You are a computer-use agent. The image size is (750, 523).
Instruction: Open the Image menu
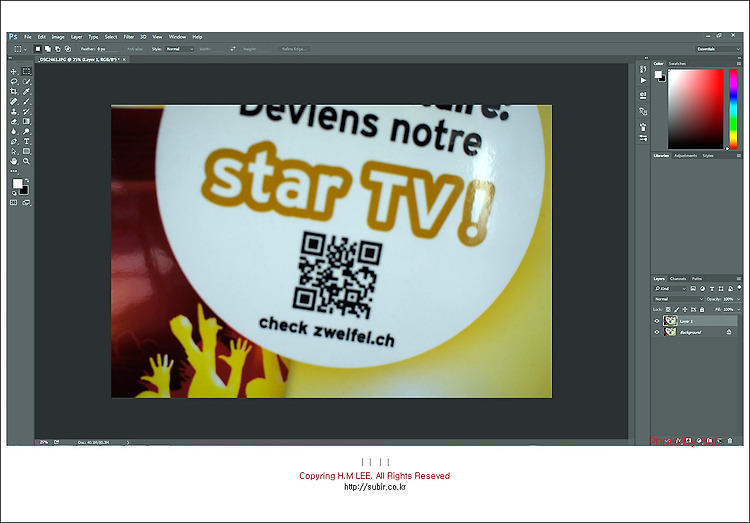(x=58, y=37)
